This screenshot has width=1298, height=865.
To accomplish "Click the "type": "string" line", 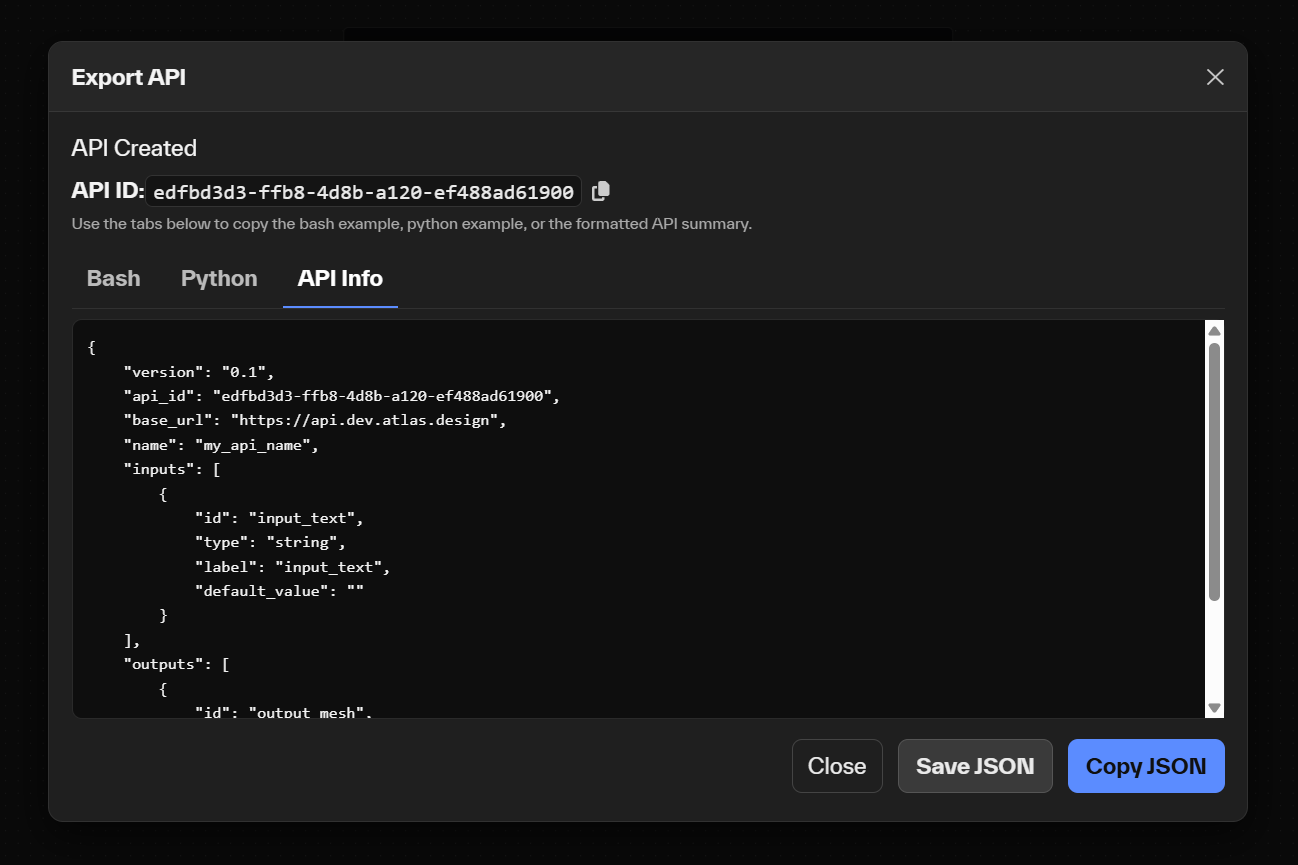I will [270, 542].
